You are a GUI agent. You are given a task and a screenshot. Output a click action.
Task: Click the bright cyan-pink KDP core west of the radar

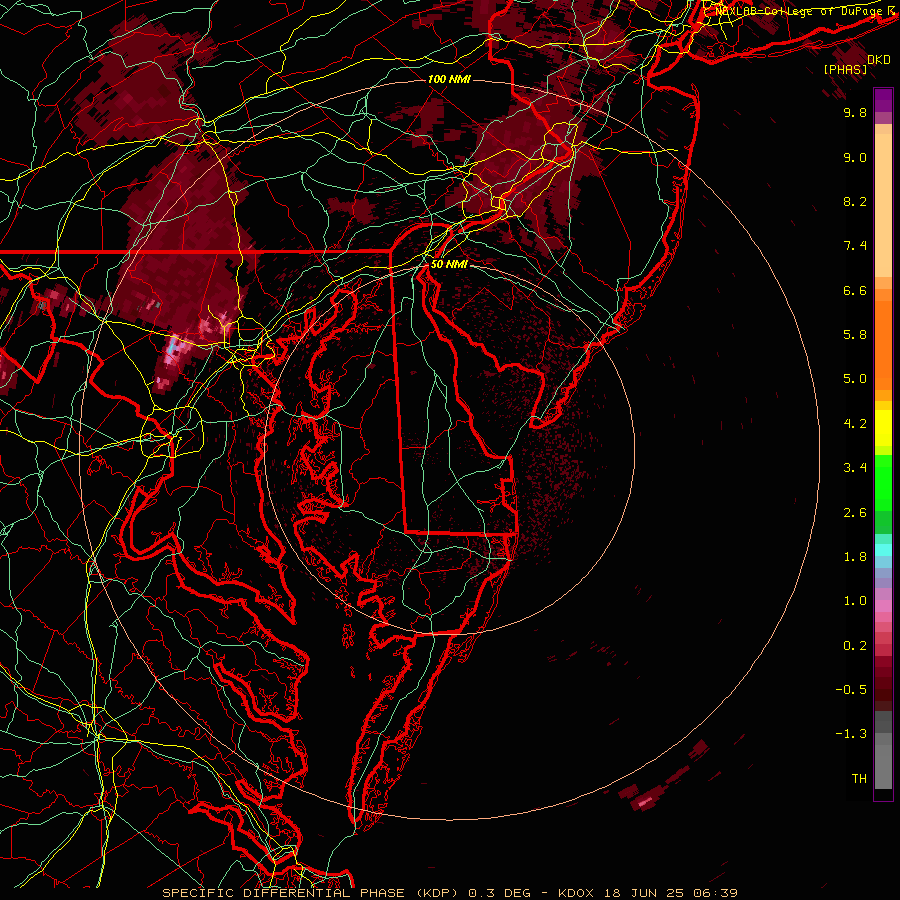click(x=172, y=350)
